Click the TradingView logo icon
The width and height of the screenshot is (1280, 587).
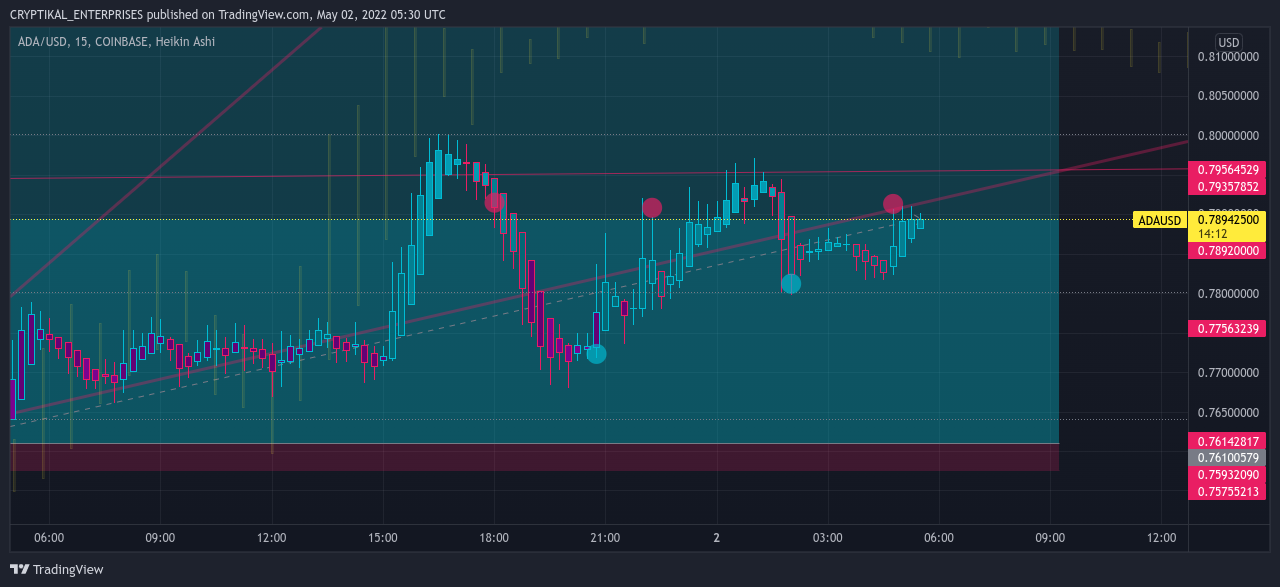[19, 569]
